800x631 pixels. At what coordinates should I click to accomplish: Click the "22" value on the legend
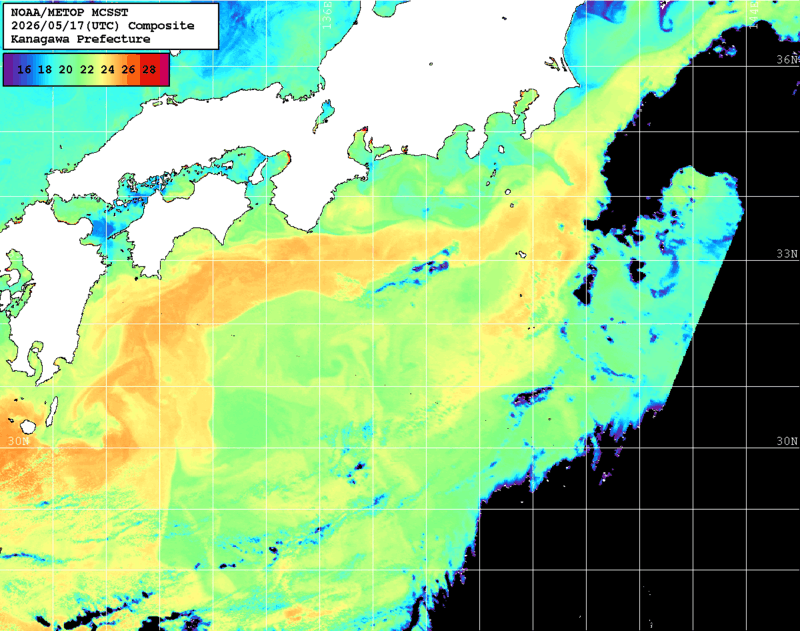pyautogui.click(x=87, y=69)
